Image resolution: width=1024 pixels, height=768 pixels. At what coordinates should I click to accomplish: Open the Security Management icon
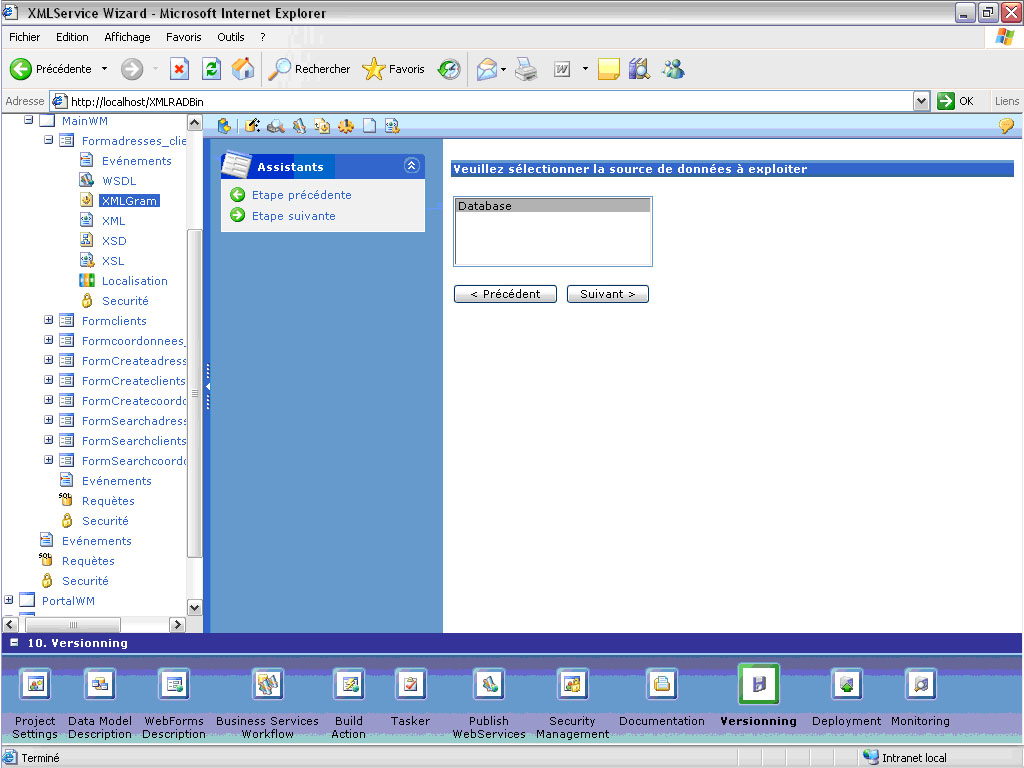tap(572, 684)
